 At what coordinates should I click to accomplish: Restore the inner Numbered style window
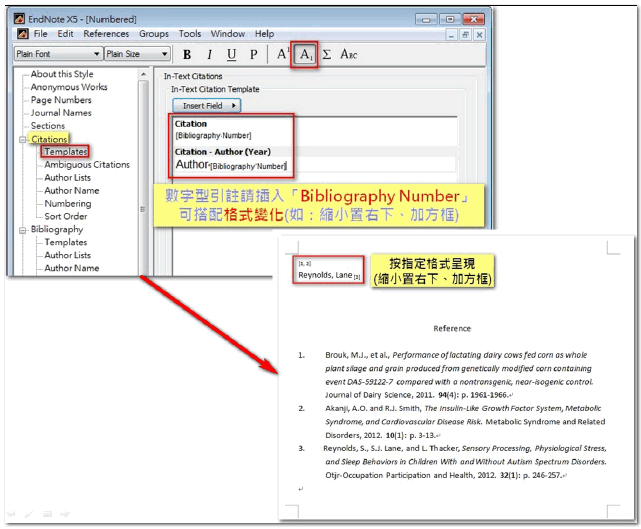click(x=465, y=35)
